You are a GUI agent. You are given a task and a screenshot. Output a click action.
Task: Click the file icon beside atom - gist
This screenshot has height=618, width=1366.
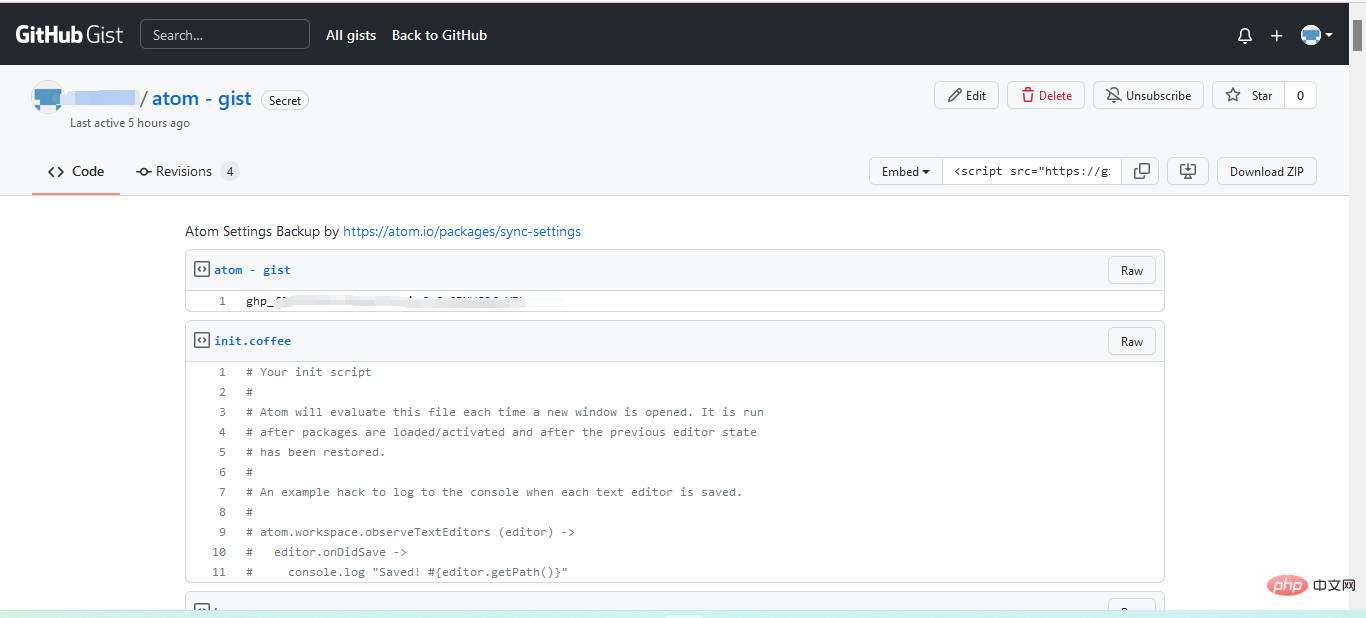(x=201, y=269)
